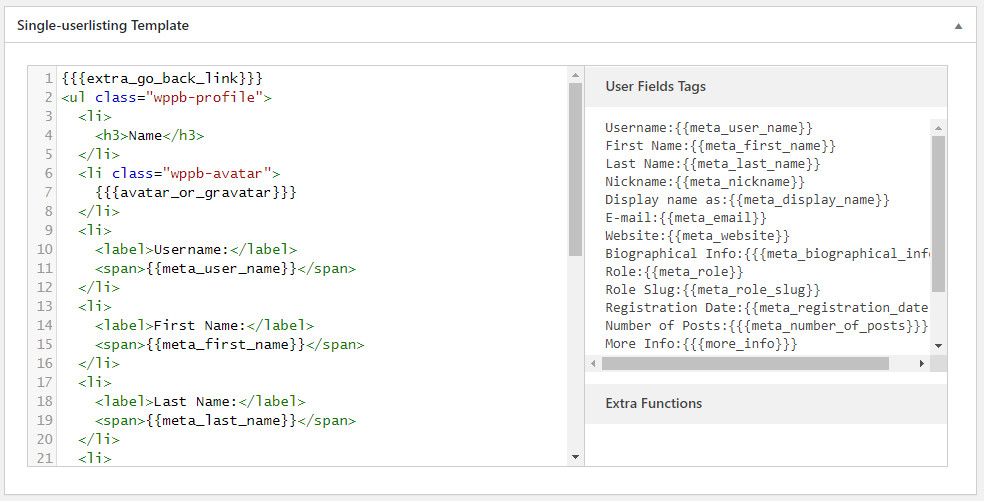Click the code editor scroll up arrow
984x501 pixels.
pos(575,75)
